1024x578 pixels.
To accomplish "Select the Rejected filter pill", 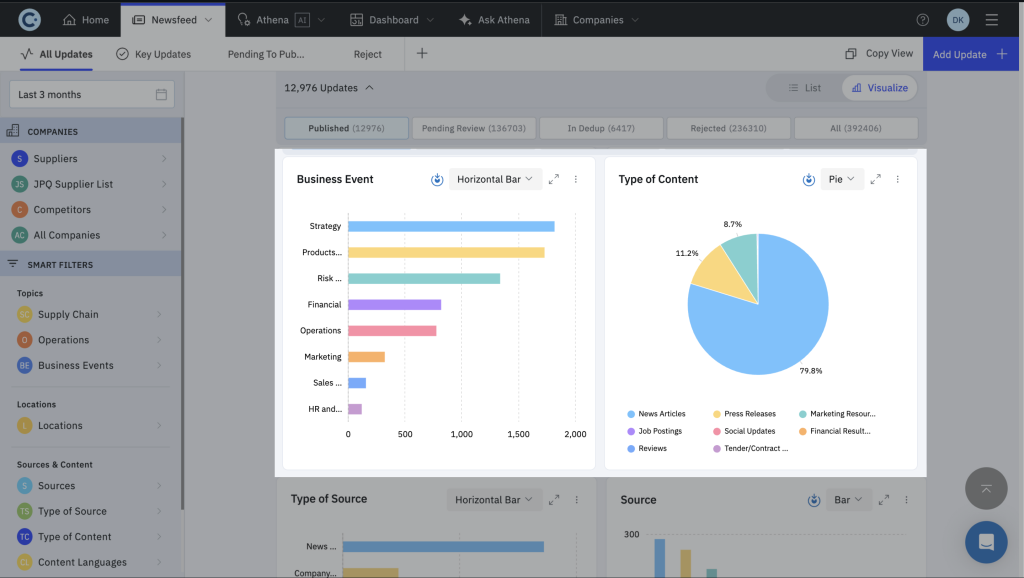I will [x=728, y=127].
